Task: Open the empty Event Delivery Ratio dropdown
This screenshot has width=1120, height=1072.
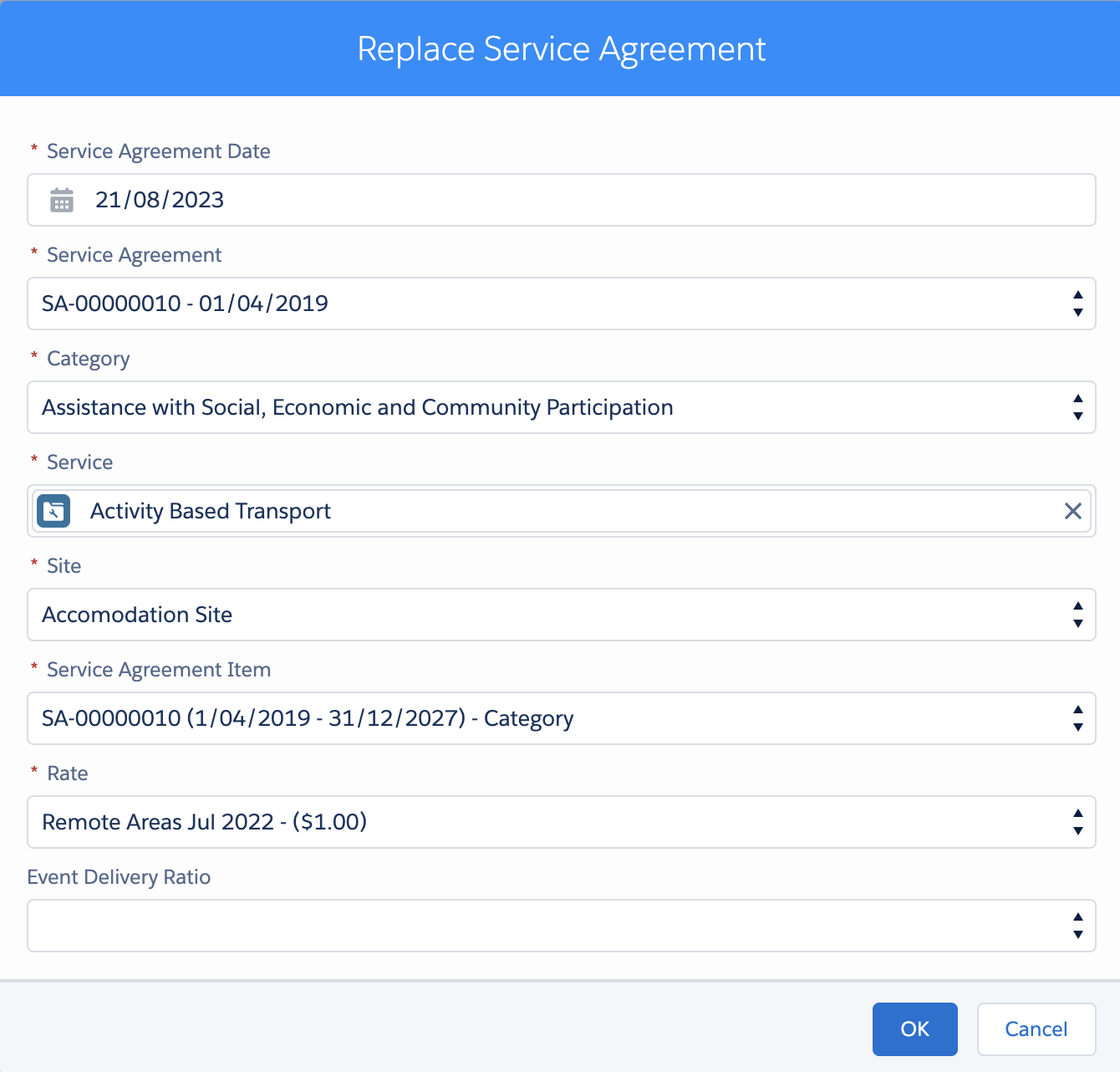Action: click(x=562, y=926)
